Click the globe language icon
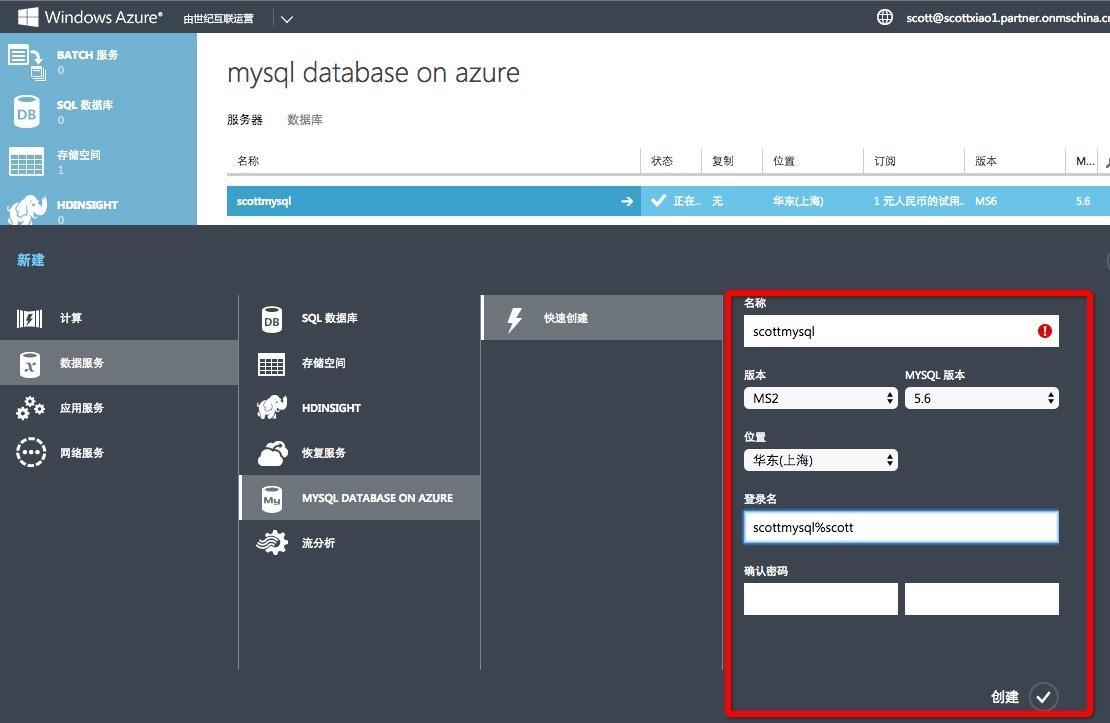 [x=885, y=17]
